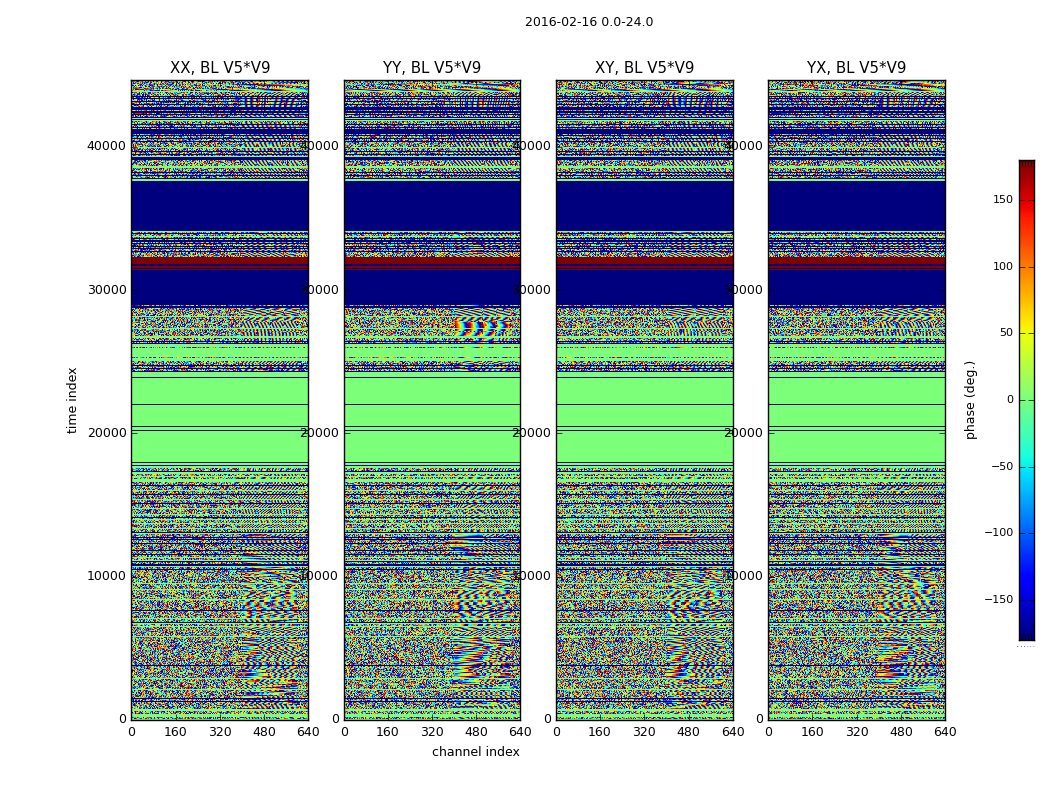Click the phase (deg.) colorbar label
Viewport: 1050px width, 800px height.
[x=970, y=400]
